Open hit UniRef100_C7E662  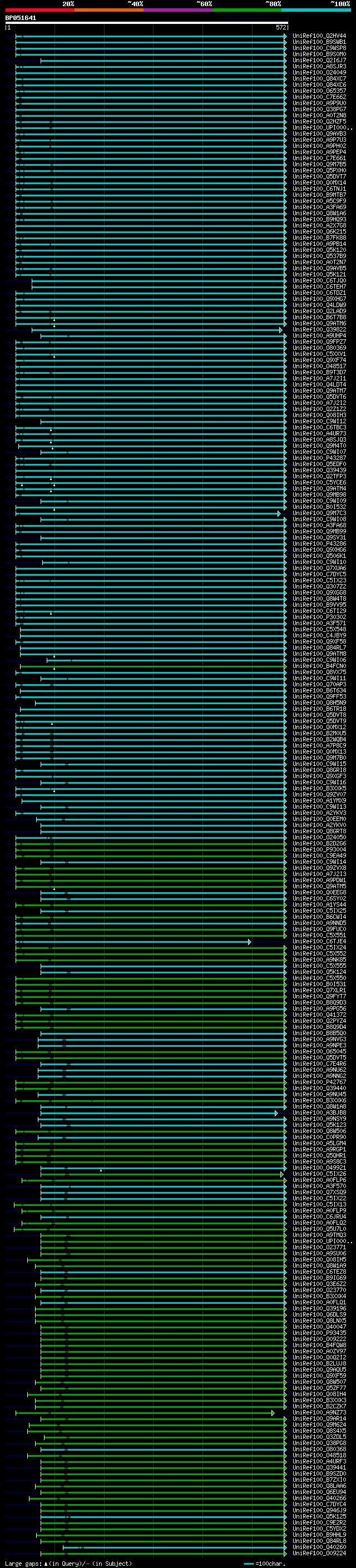(x=319, y=97)
